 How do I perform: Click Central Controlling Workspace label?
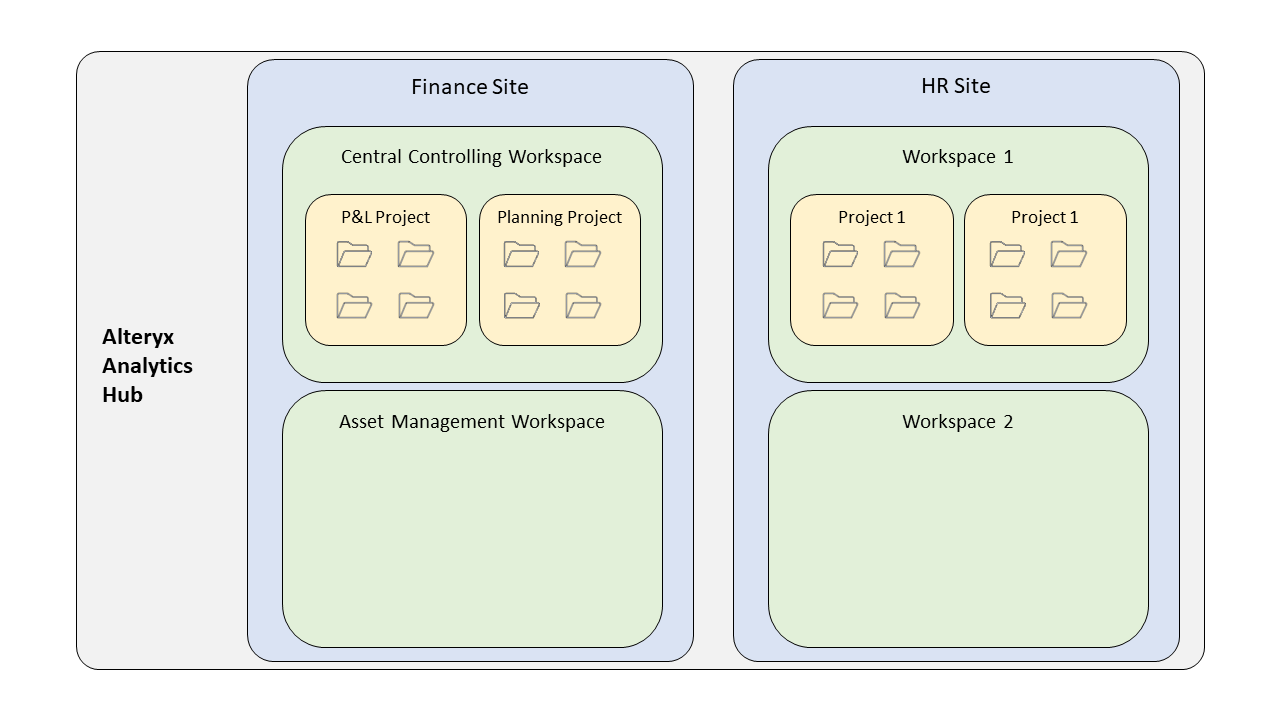(x=471, y=157)
